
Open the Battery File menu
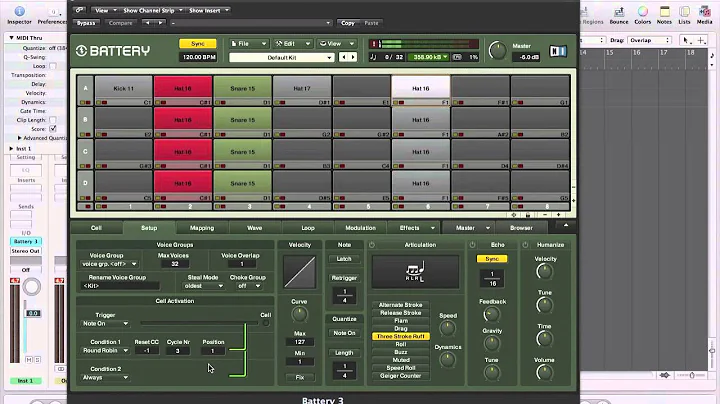248,44
